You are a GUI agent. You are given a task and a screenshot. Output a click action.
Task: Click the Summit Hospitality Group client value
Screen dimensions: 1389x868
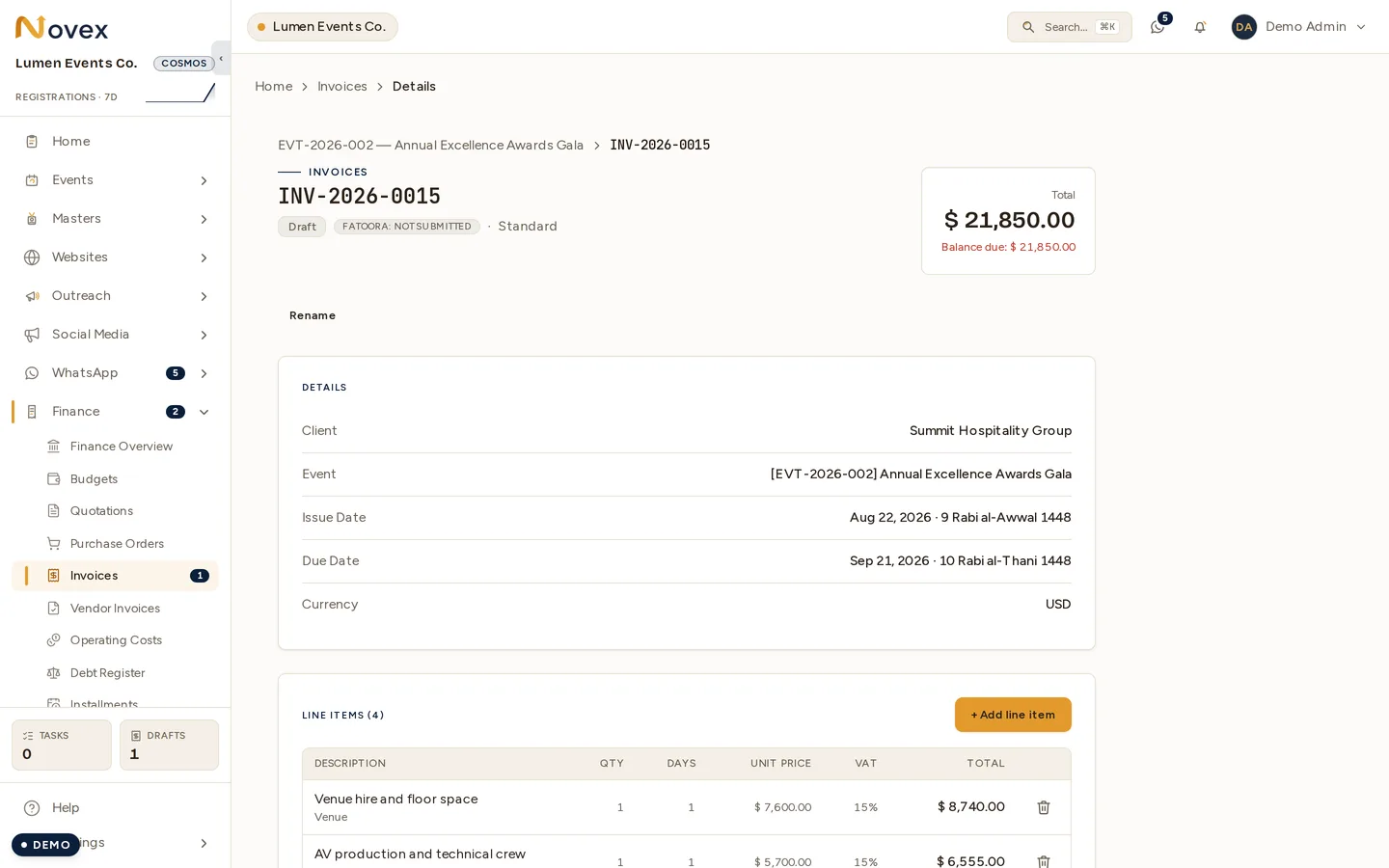click(x=991, y=431)
